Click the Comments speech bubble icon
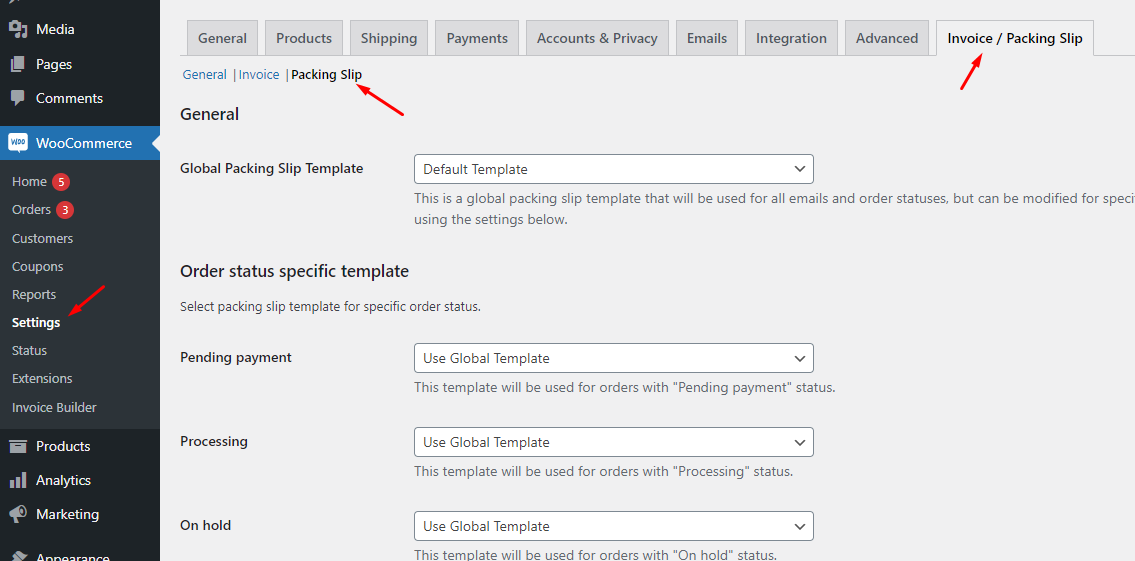1135x561 pixels. coord(18,98)
